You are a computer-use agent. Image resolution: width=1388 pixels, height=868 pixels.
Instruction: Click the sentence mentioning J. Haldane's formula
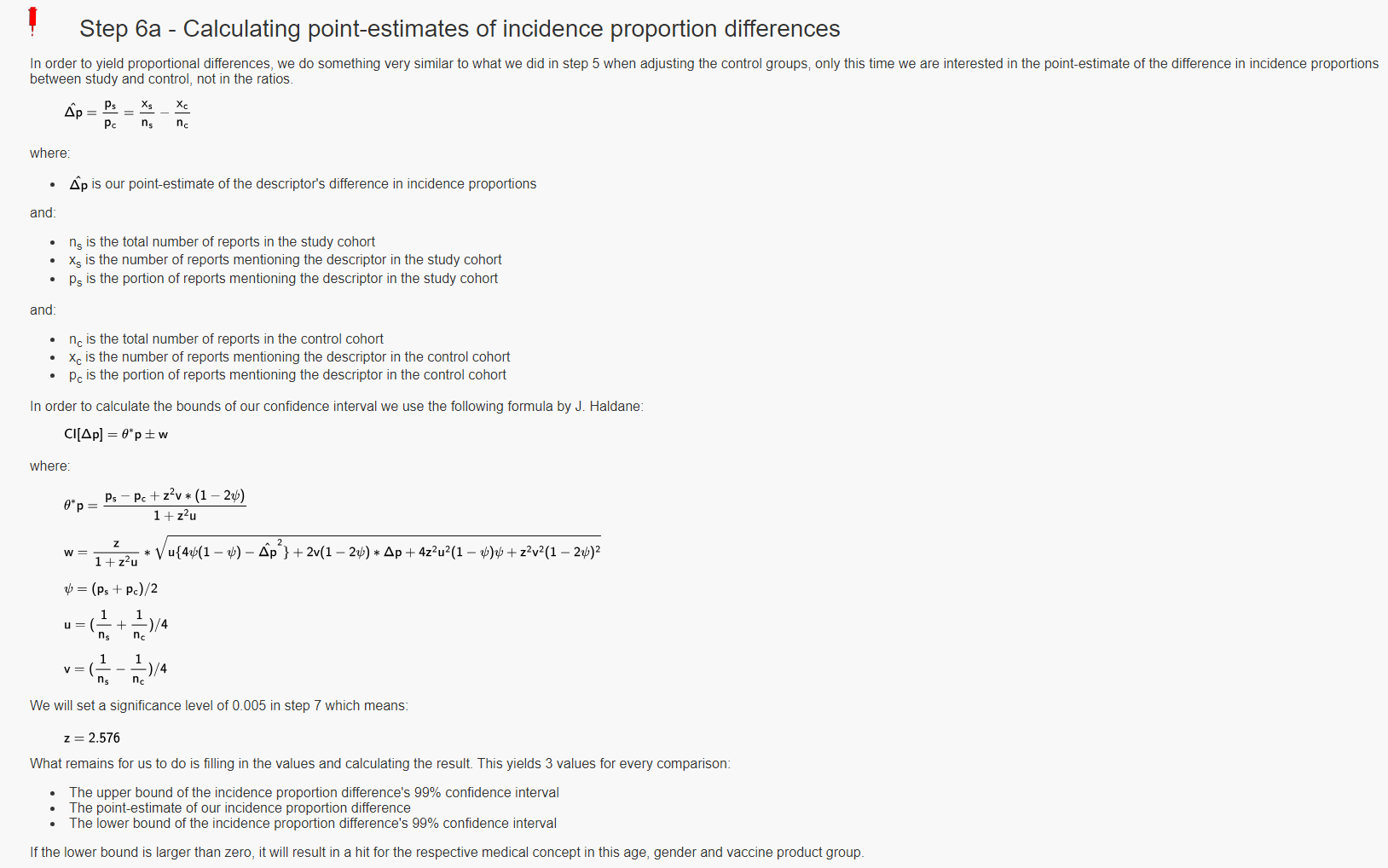coord(336,407)
